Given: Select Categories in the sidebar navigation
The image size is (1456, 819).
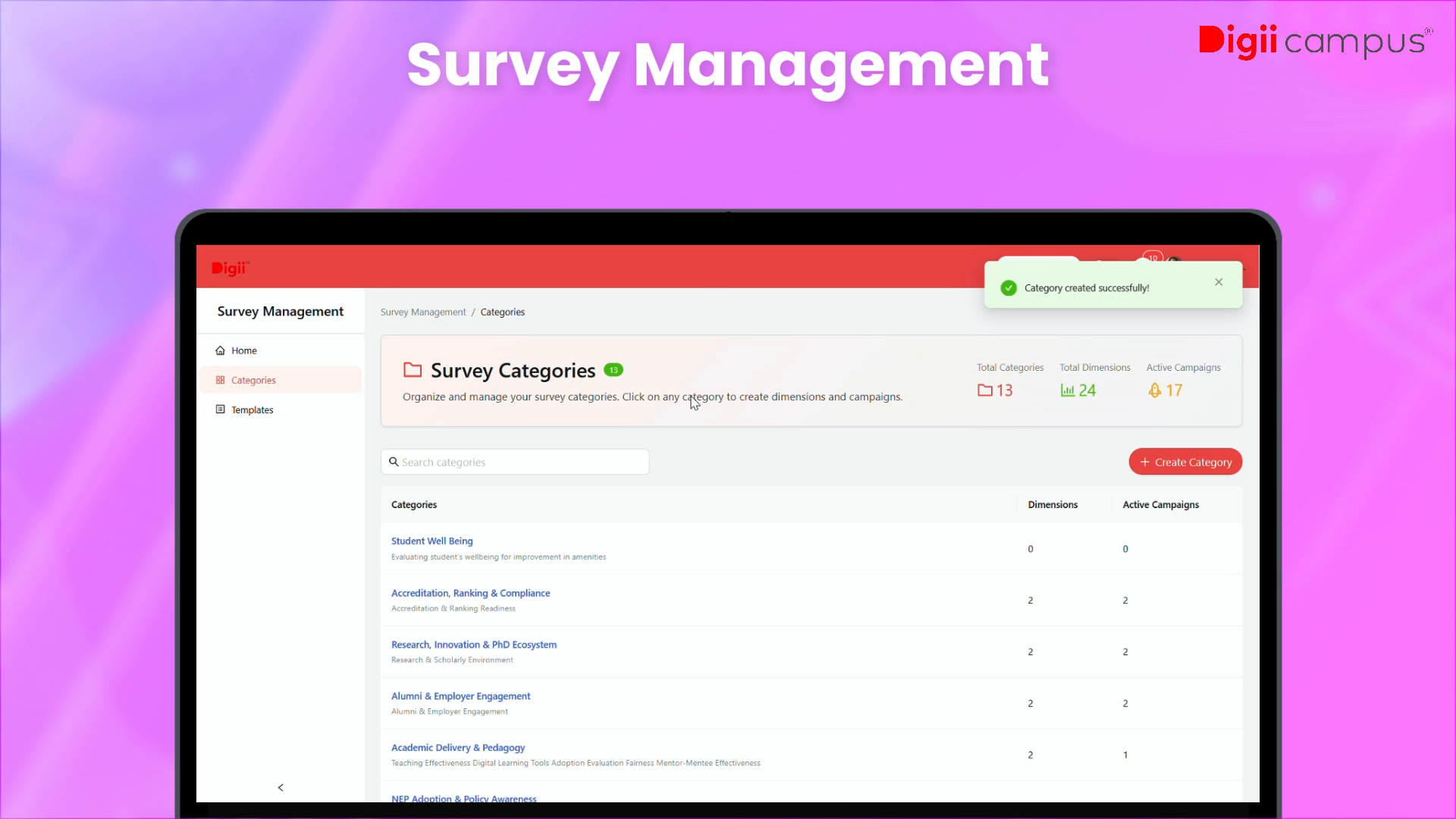Looking at the screenshot, I should tap(253, 380).
